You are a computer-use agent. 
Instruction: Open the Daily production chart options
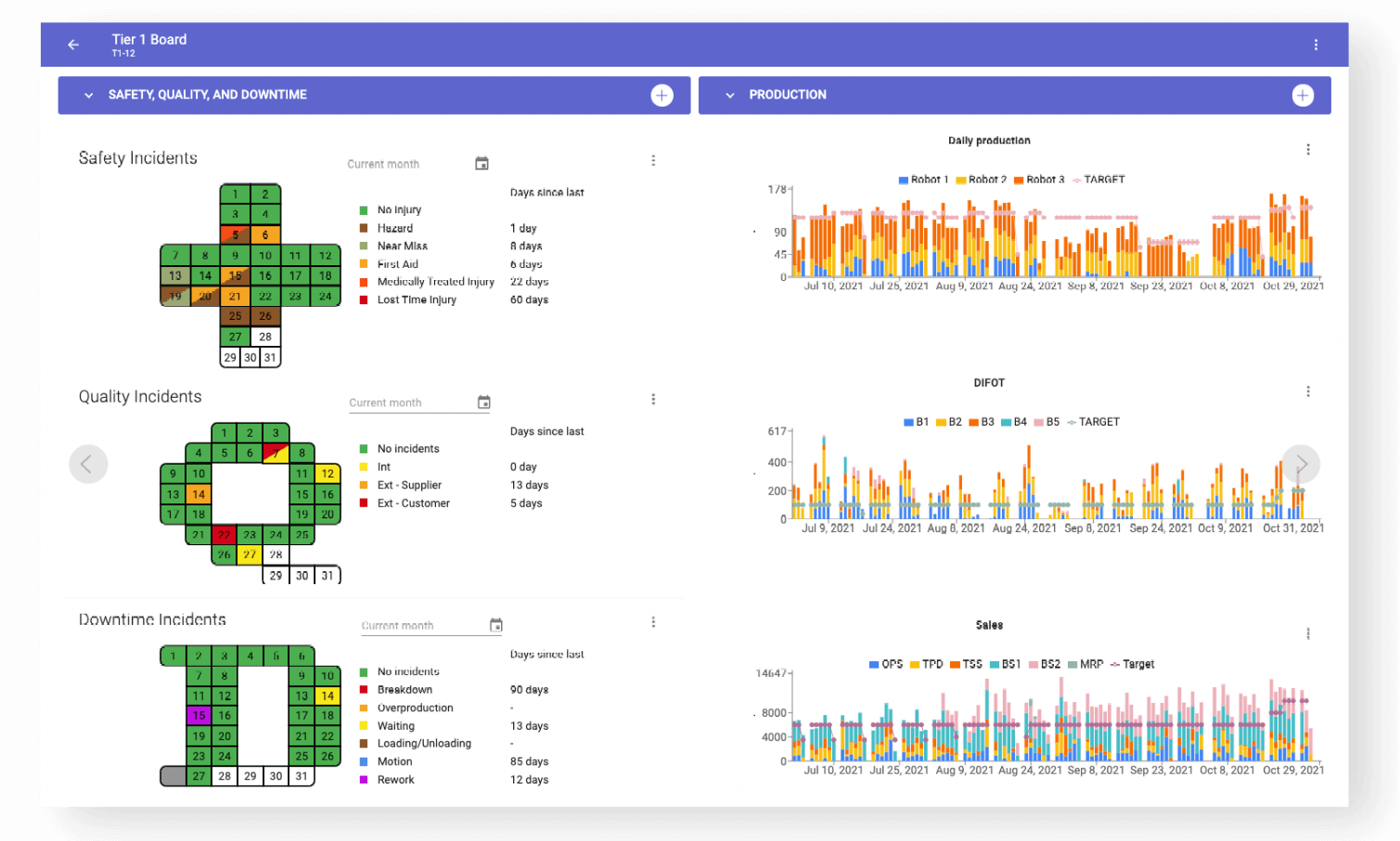point(1308,148)
